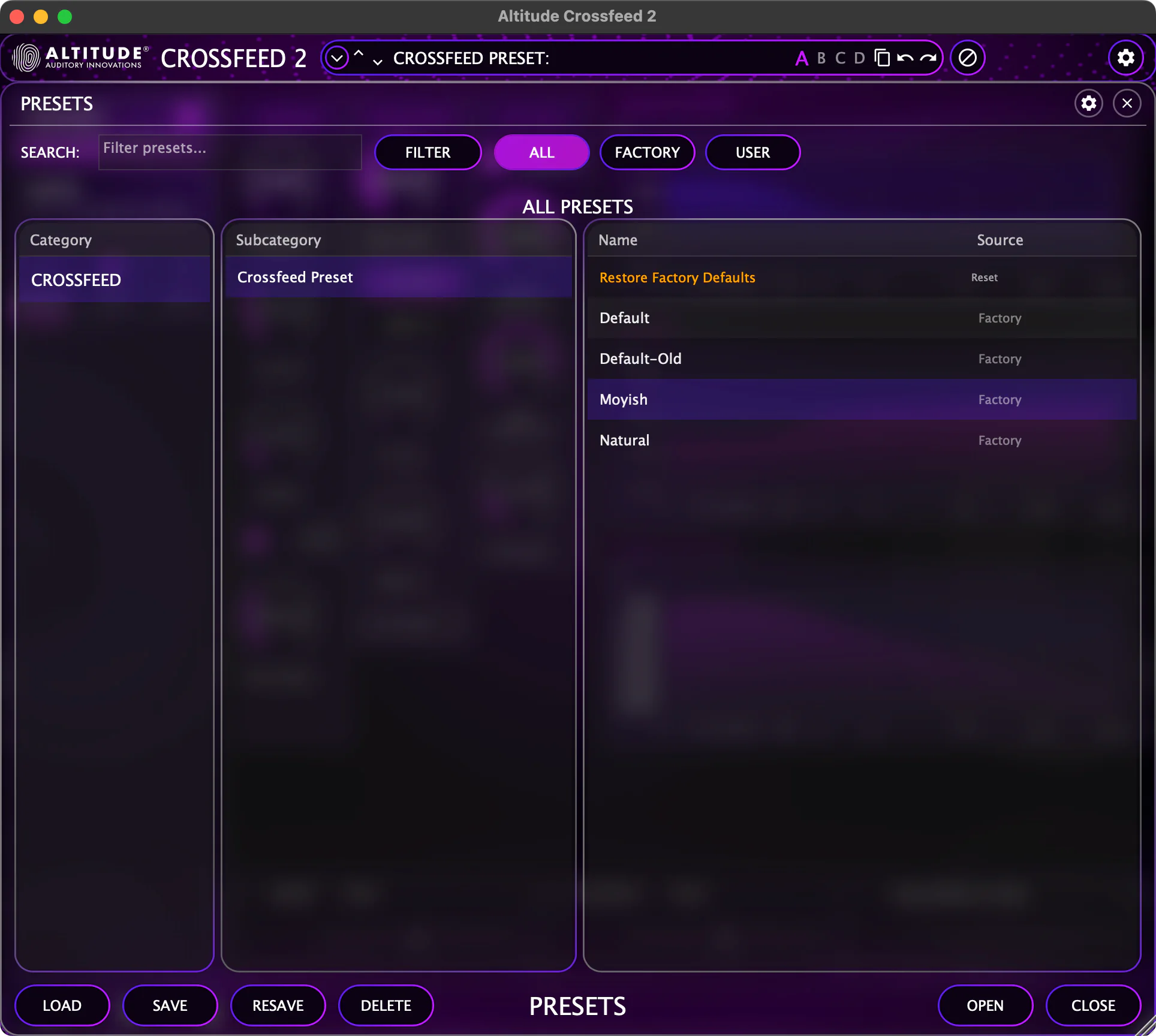Click the Altitude logo
Viewport: 1156px width, 1036px height.
click(x=80, y=58)
